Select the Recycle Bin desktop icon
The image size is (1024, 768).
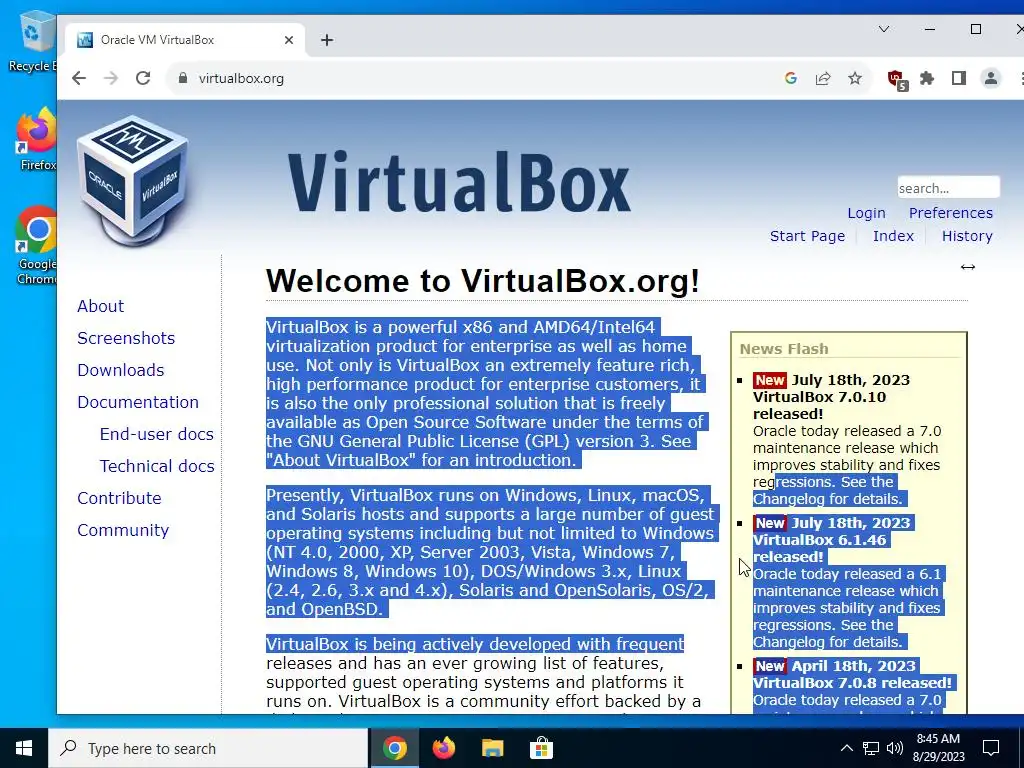[33, 42]
